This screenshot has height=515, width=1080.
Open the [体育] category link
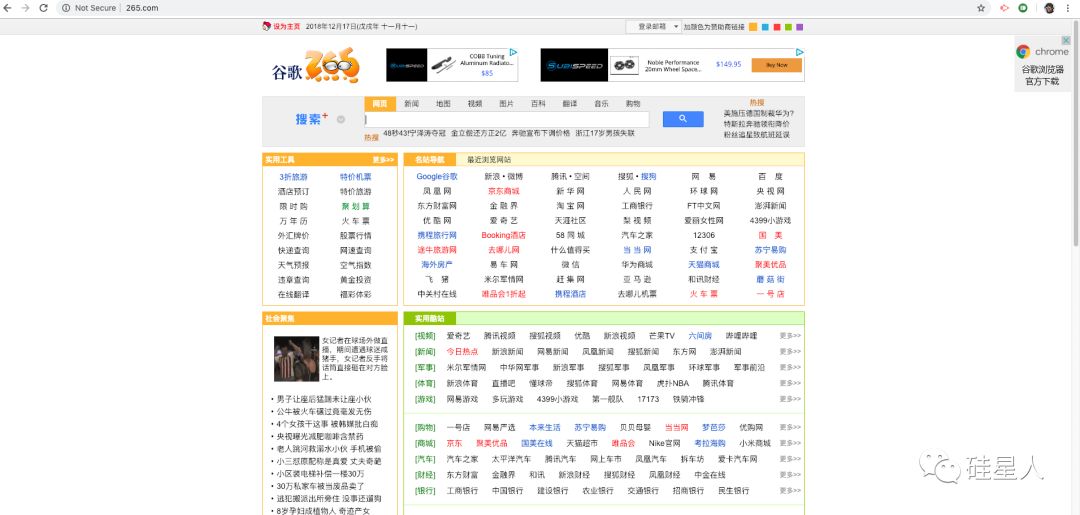pos(425,383)
